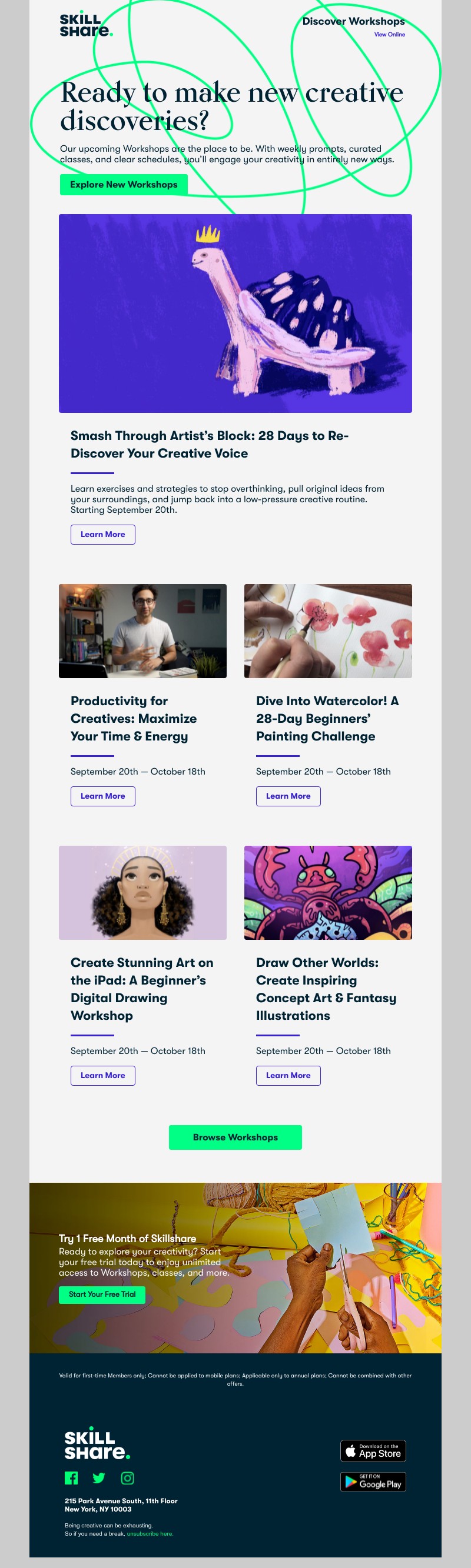The height and width of the screenshot is (1568, 471).
Task: Open the Twitter bird icon
Action: (x=99, y=1477)
